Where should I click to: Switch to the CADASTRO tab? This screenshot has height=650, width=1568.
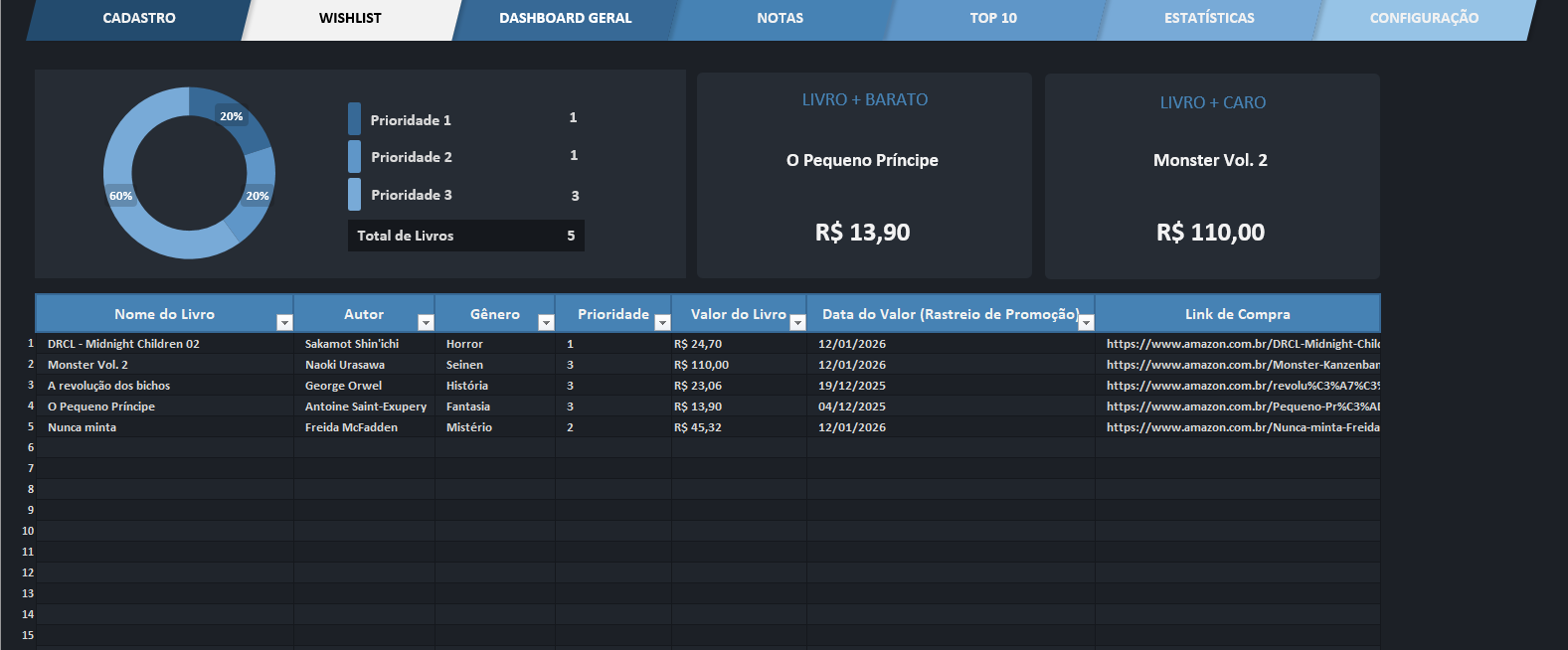[139, 19]
